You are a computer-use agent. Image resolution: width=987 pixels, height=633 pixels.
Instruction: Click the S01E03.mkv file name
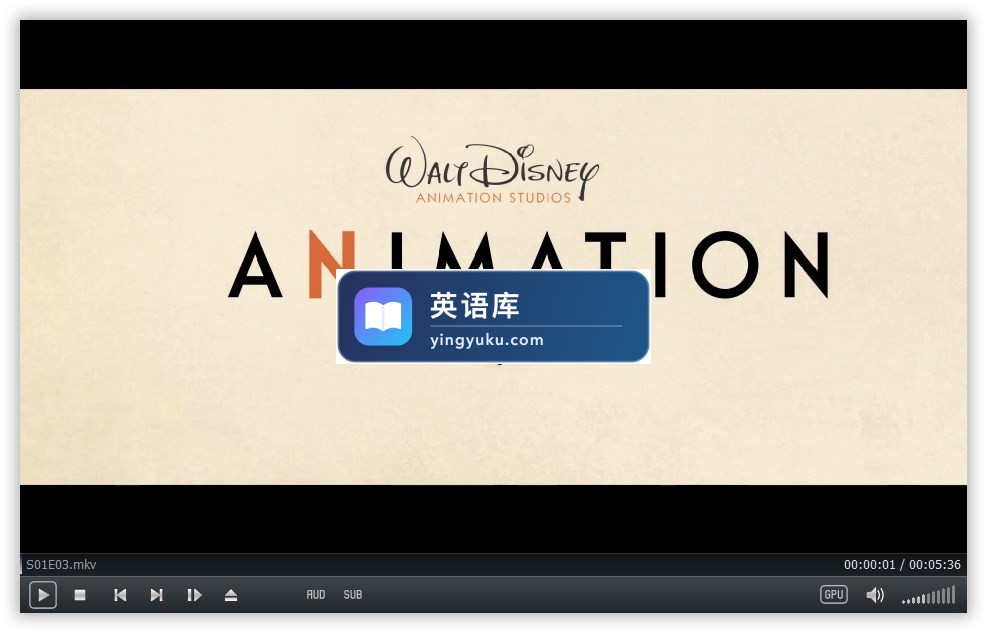click(x=61, y=564)
